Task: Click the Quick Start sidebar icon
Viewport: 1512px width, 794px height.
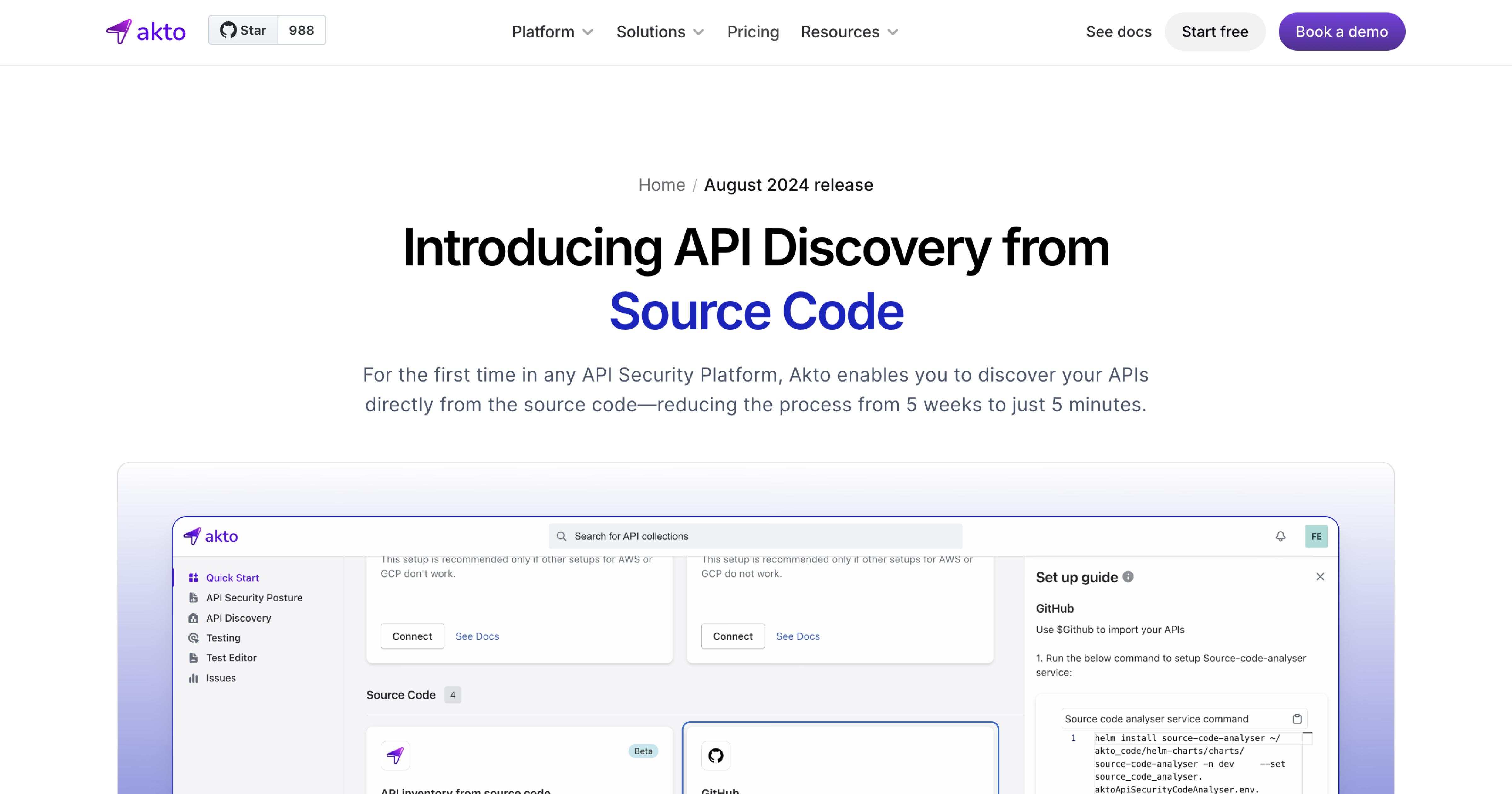Action: [x=193, y=578]
